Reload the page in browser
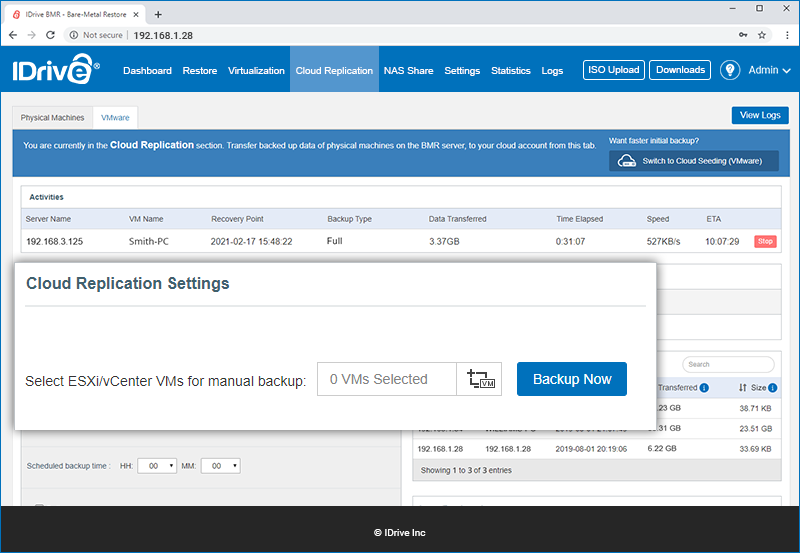 pyautogui.click(x=50, y=35)
